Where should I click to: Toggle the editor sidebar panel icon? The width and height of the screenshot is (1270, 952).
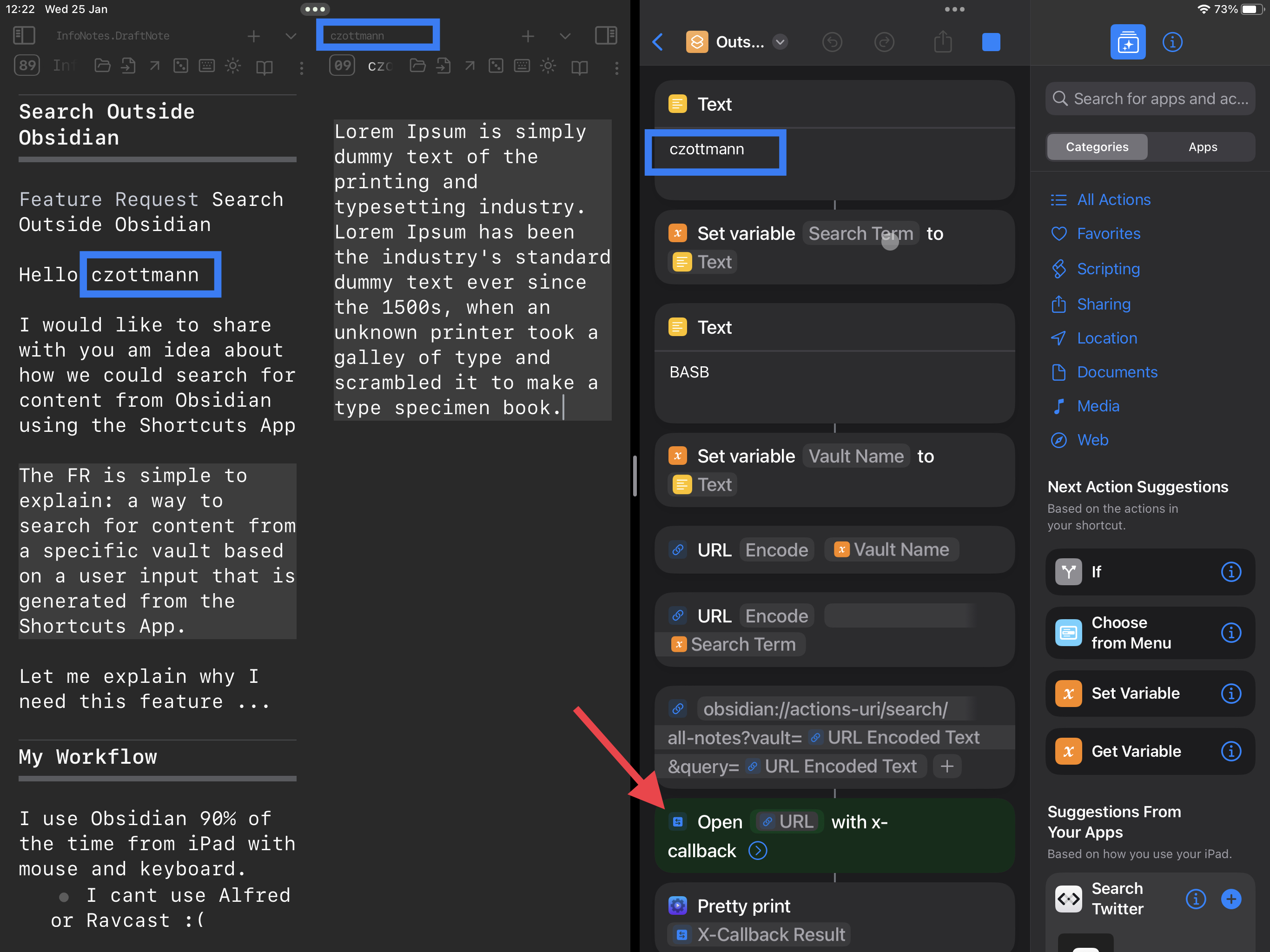24,35
